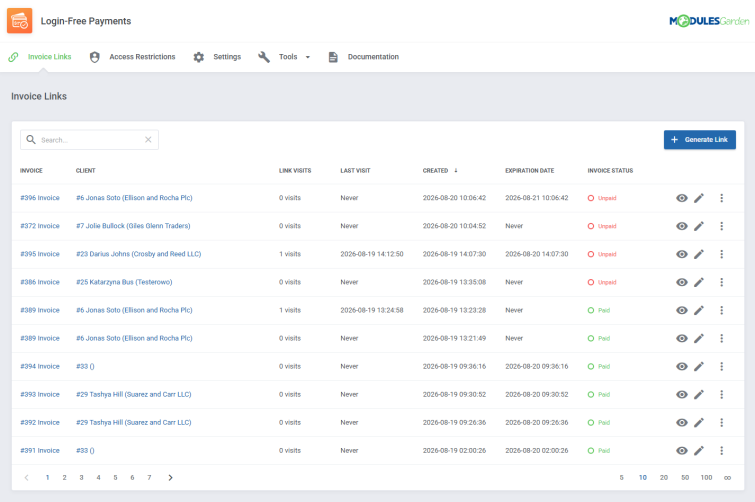Go to page 2 of results
The width and height of the screenshot is (755, 502).
64,477
